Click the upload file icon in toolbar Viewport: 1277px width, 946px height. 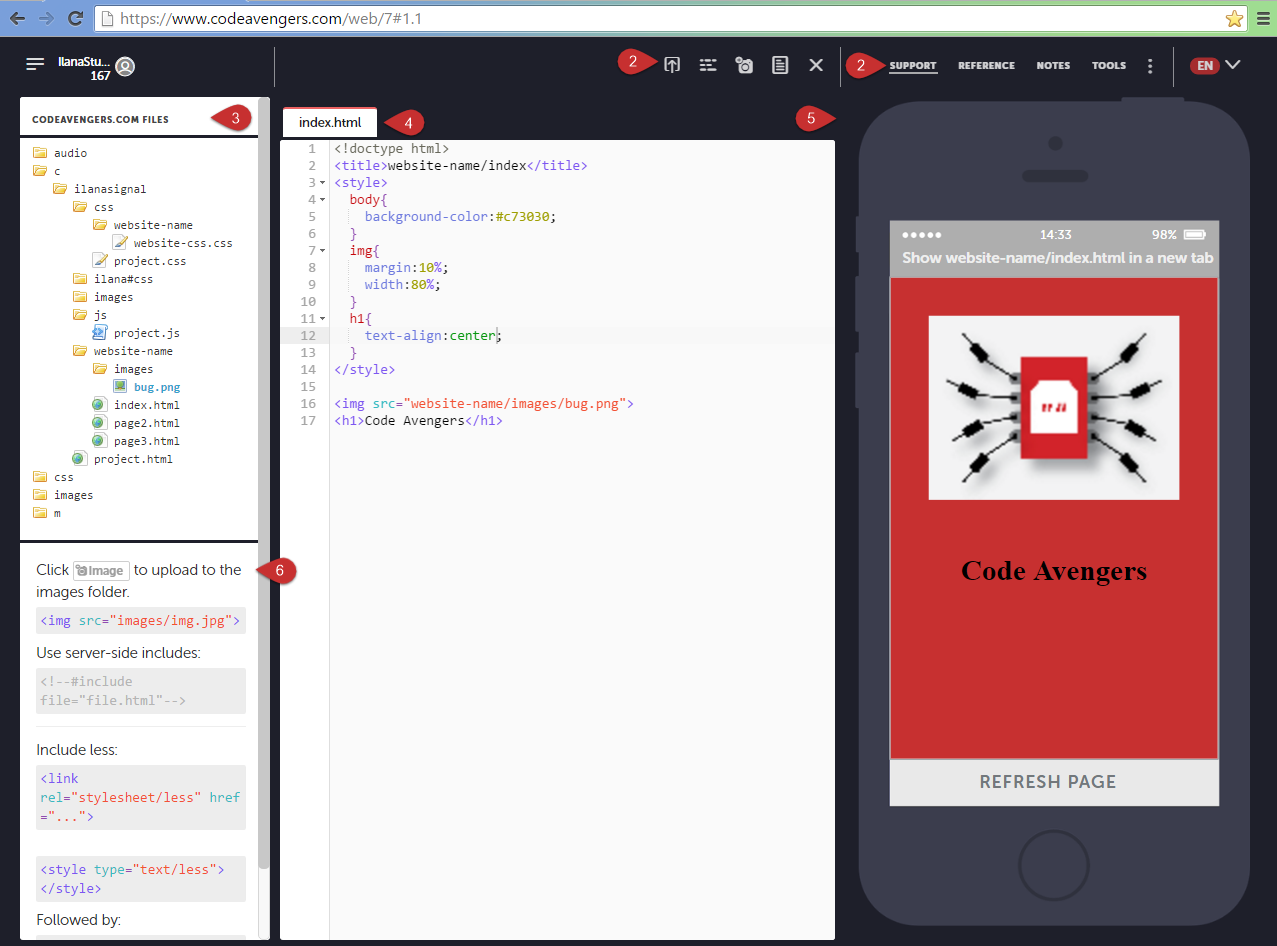pyautogui.click(x=672, y=65)
